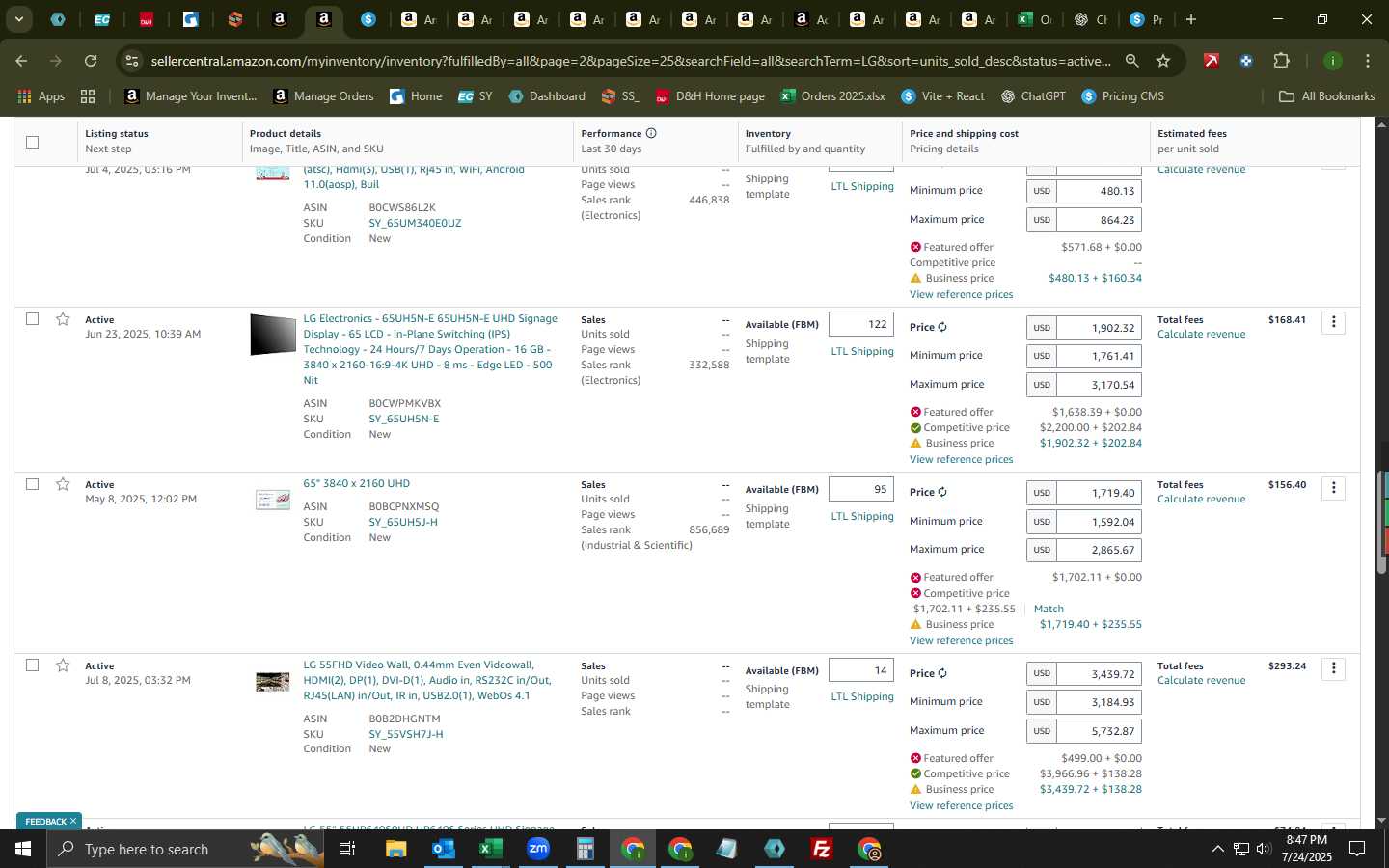The image size is (1389, 868).
Task: Open the volume control in system tray
Action: point(1264,849)
